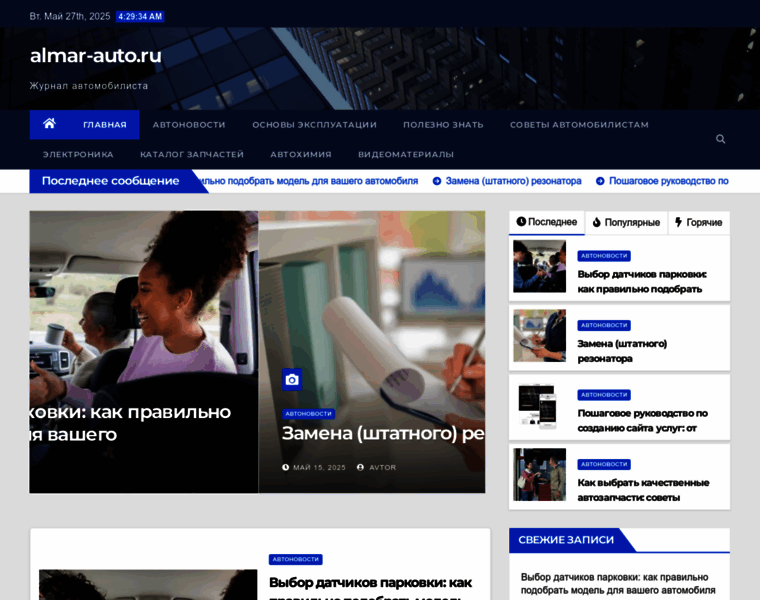Open sidebar article Выбор датчиков парковки
The image size is (760, 600).
[x=642, y=282]
